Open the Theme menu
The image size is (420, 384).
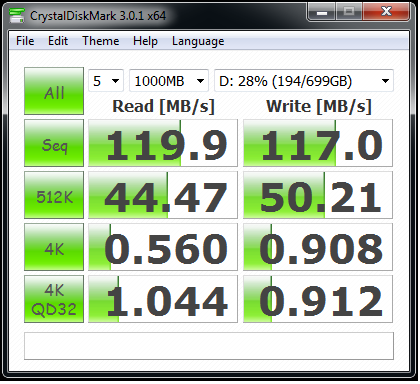point(100,41)
